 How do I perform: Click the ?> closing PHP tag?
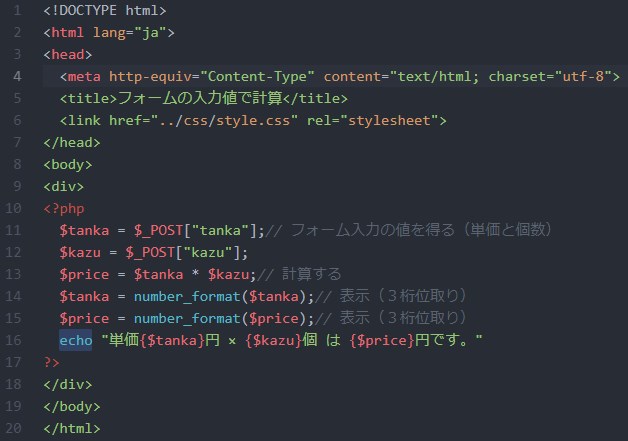[52, 362]
